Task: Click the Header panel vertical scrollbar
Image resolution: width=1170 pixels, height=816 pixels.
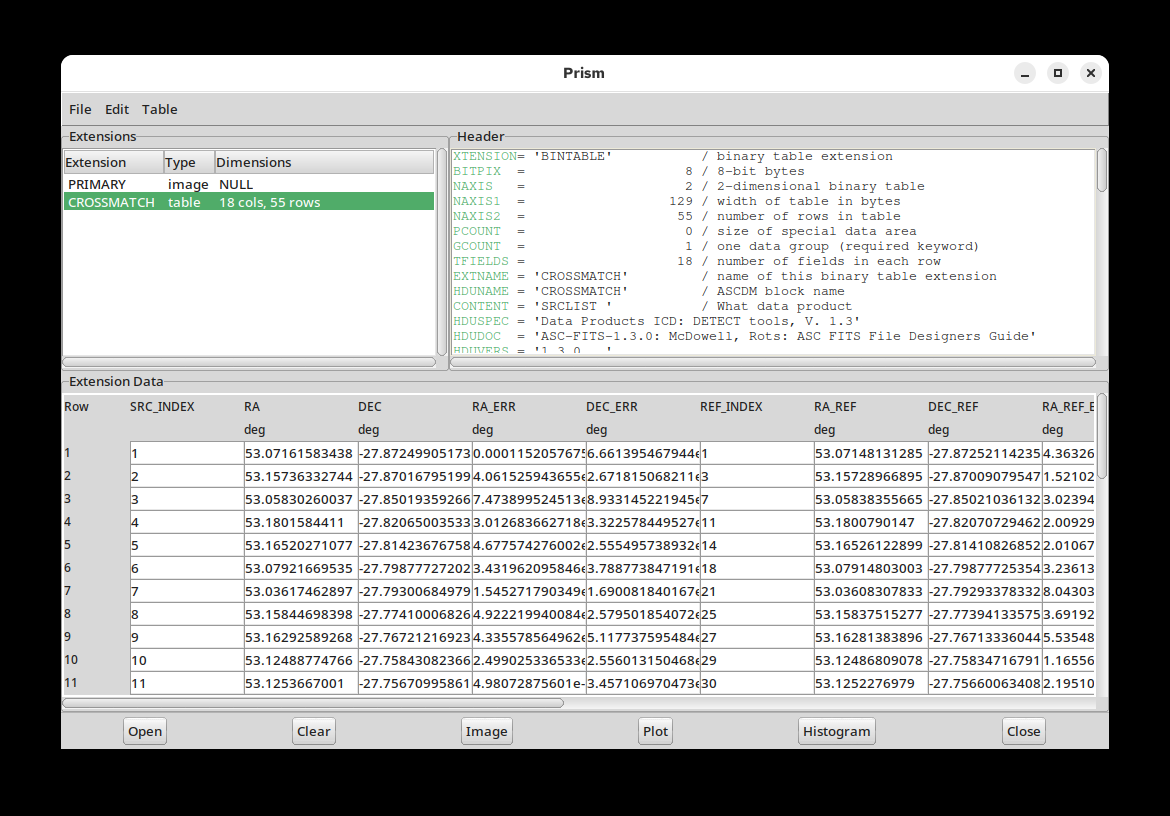Action: tap(1102, 171)
